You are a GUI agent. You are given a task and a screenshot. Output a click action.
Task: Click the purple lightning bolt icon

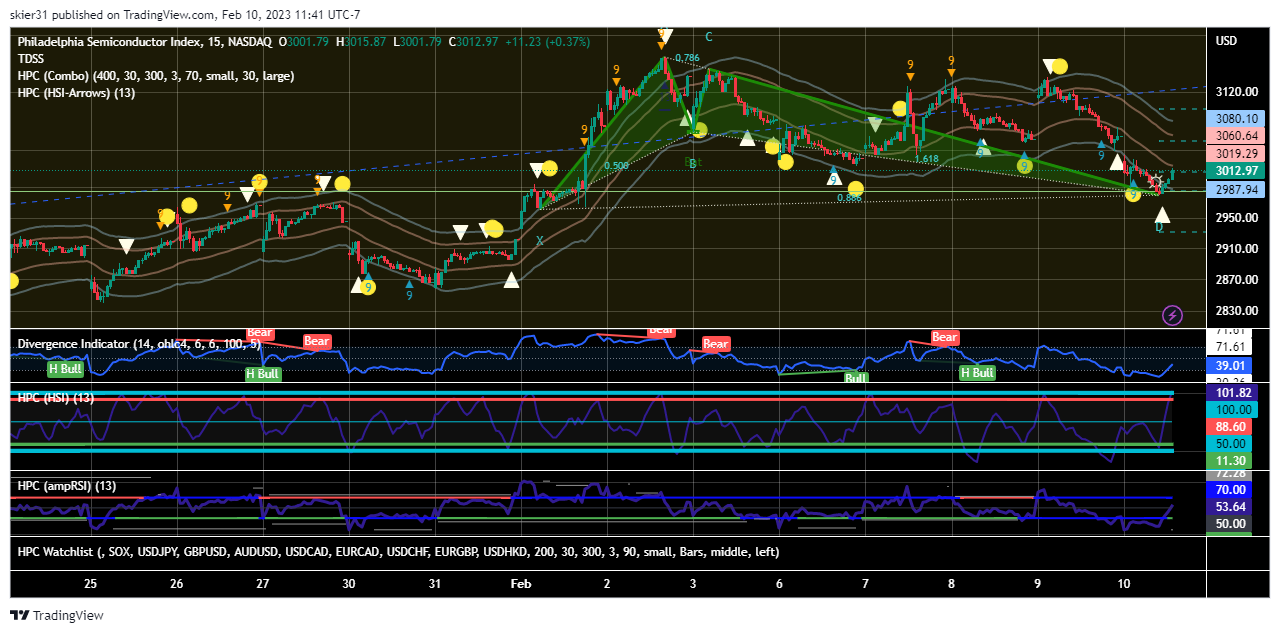(x=1173, y=315)
